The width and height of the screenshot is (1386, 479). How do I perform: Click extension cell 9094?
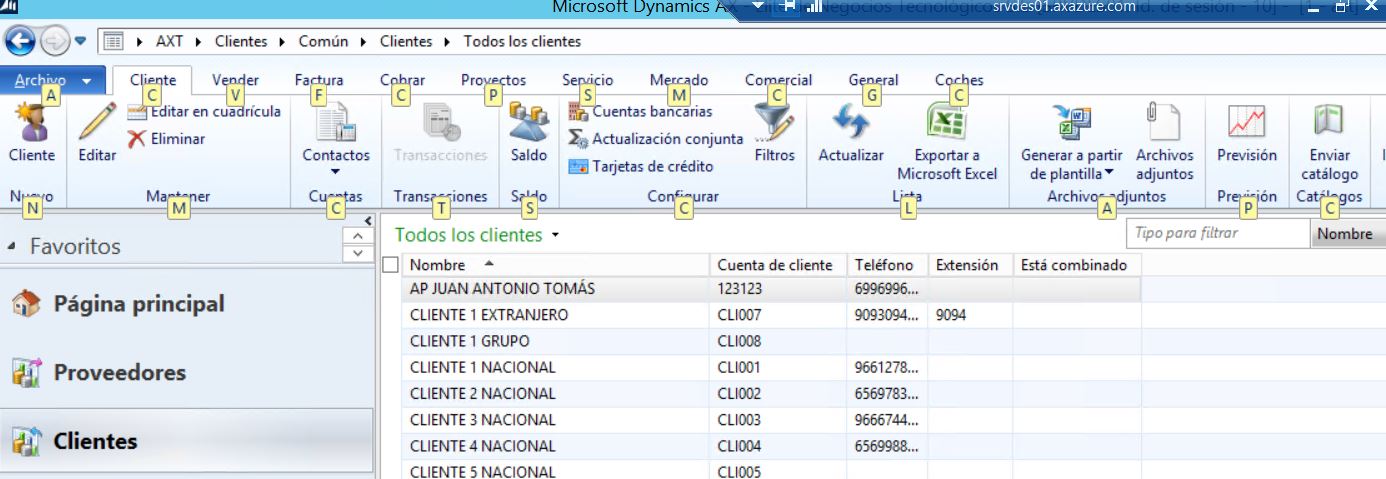click(x=971, y=315)
